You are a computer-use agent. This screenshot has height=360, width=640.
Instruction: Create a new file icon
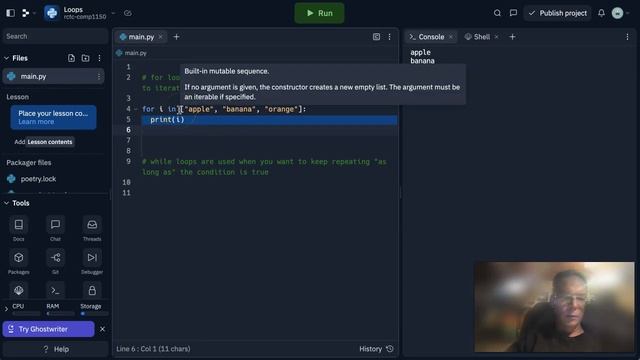click(71, 58)
